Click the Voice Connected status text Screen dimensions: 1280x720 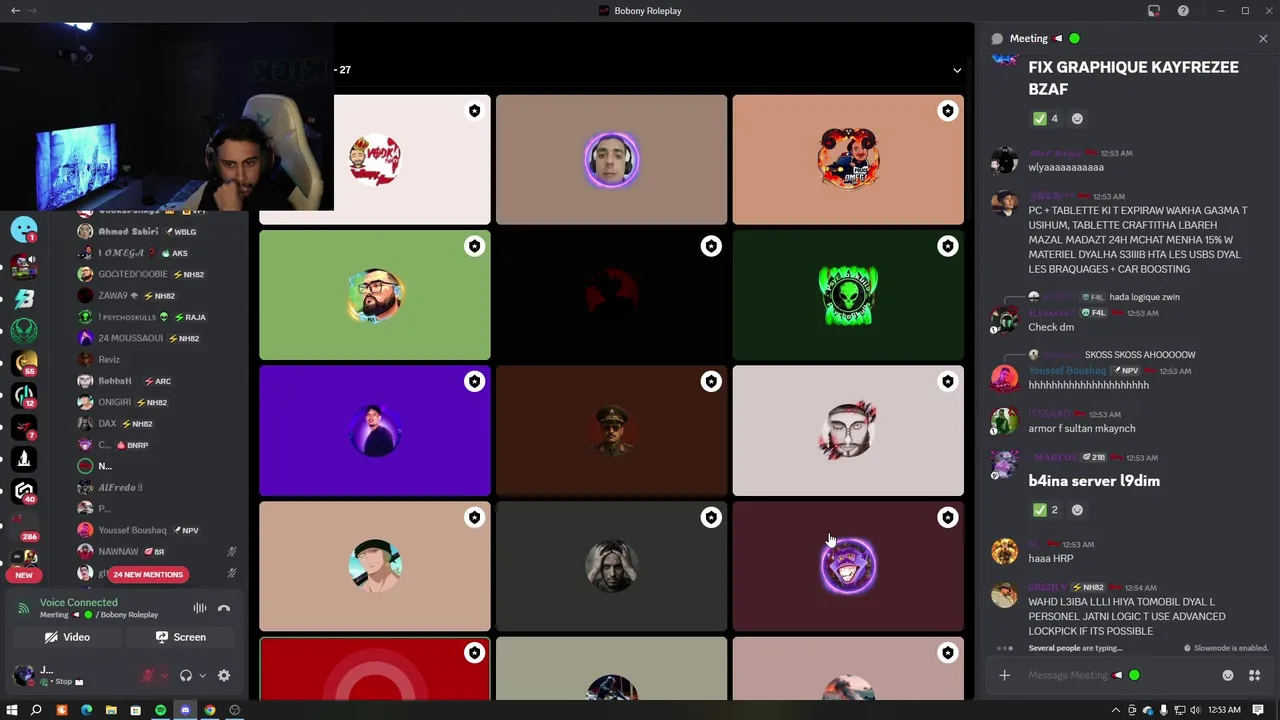click(x=78, y=602)
